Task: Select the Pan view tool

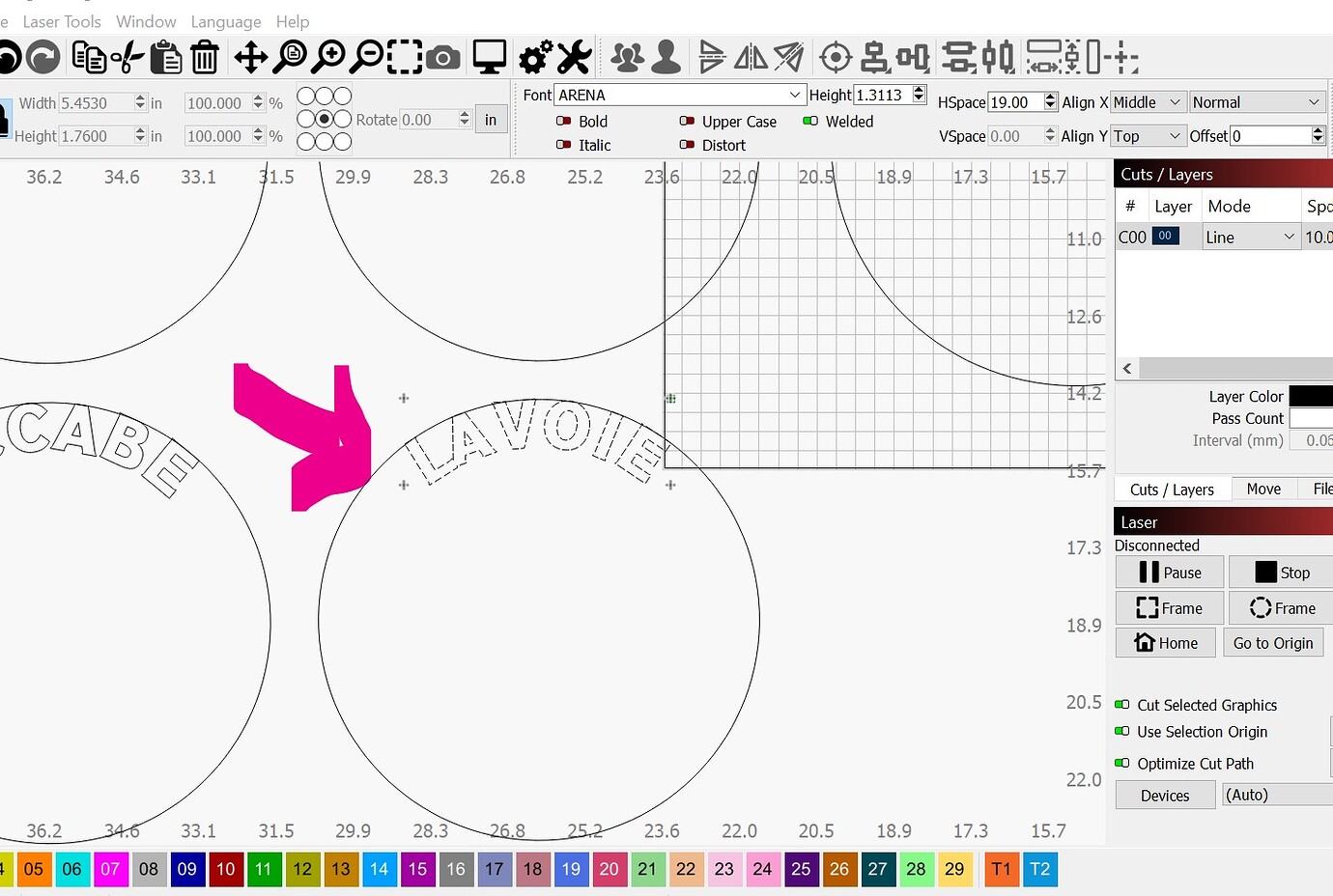Action: (250, 57)
